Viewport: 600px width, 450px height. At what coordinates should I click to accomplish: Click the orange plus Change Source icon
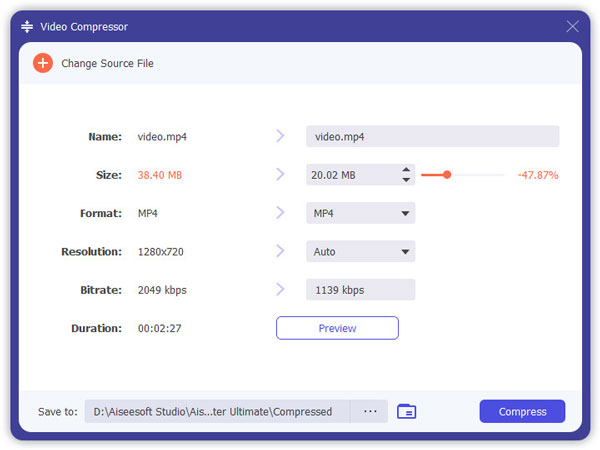pyautogui.click(x=43, y=63)
